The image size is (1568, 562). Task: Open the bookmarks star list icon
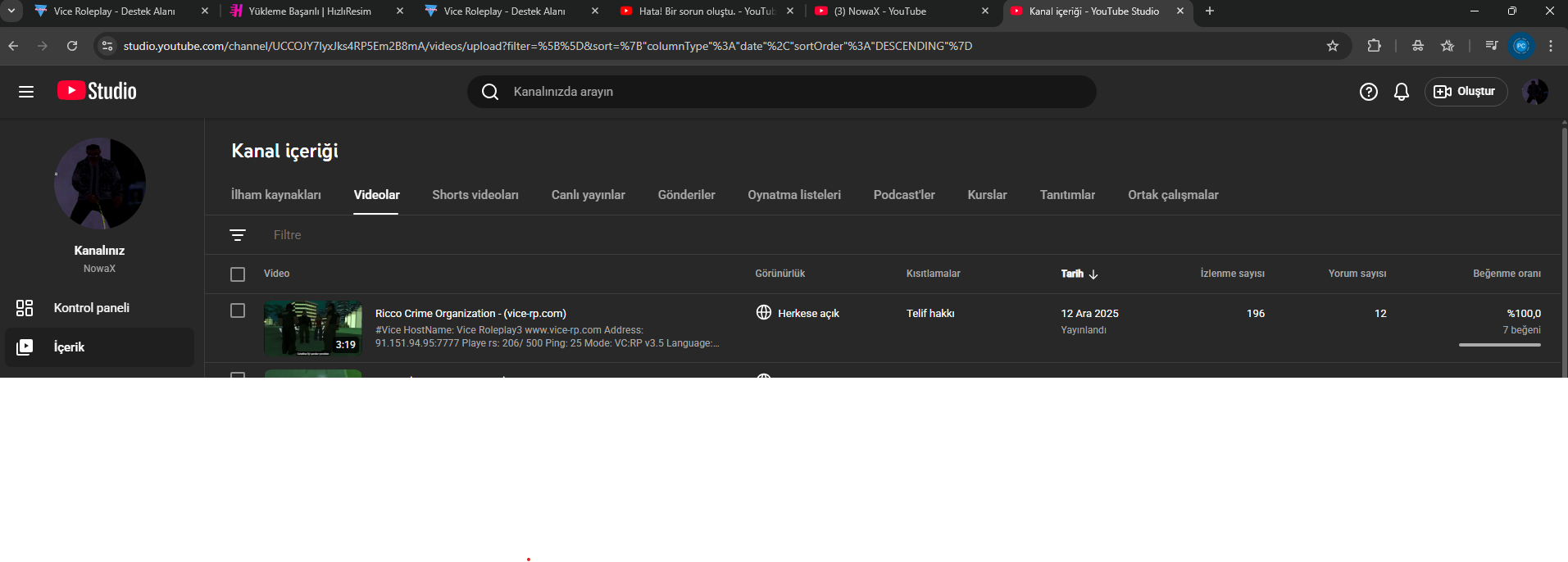pyautogui.click(x=1448, y=46)
